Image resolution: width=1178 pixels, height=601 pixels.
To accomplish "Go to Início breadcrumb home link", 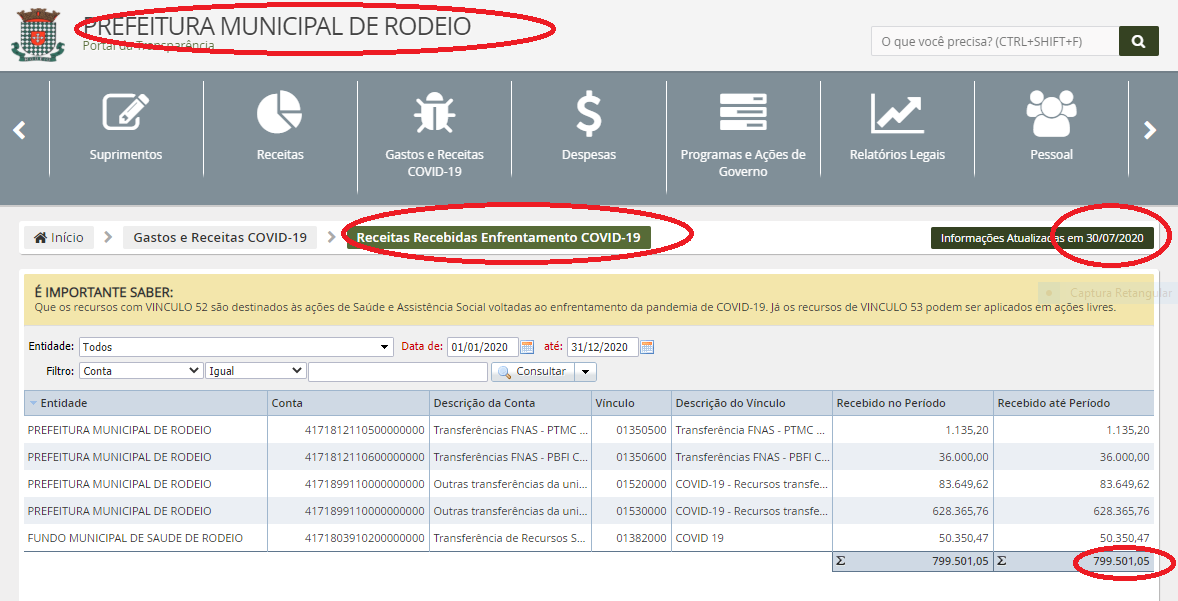I will click(59, 237).
